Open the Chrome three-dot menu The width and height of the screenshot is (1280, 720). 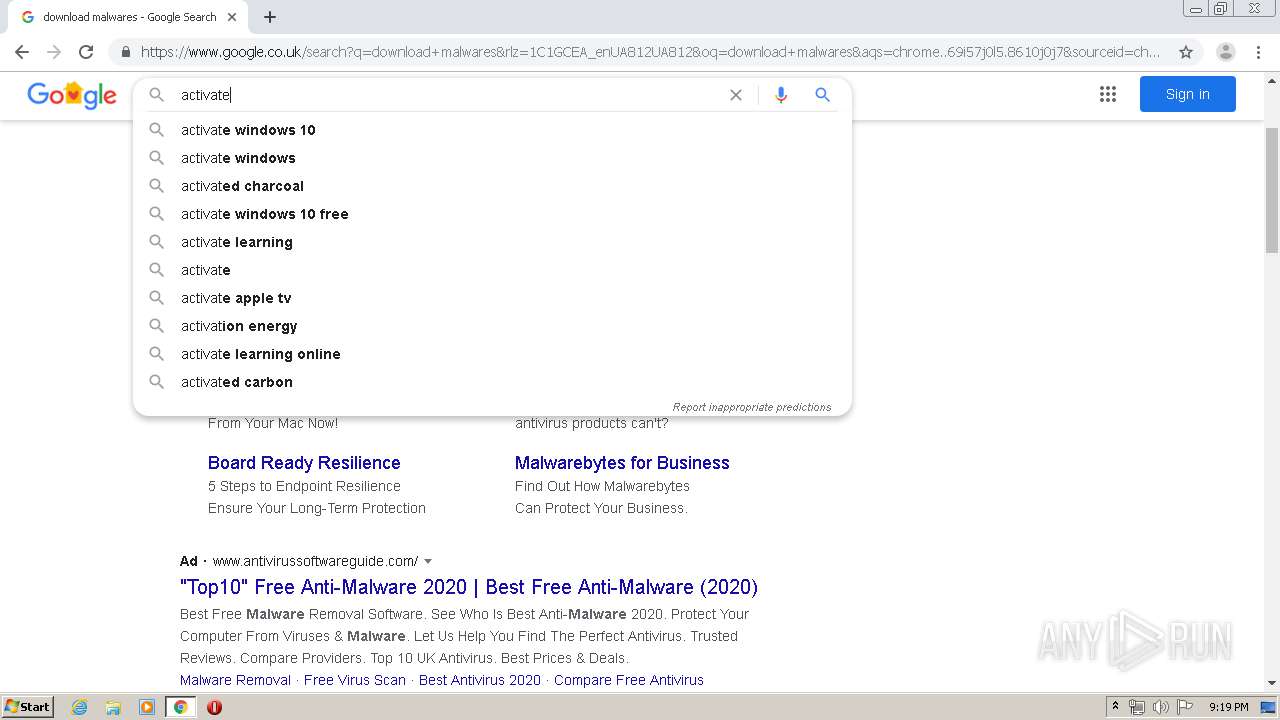point(1258,52)
